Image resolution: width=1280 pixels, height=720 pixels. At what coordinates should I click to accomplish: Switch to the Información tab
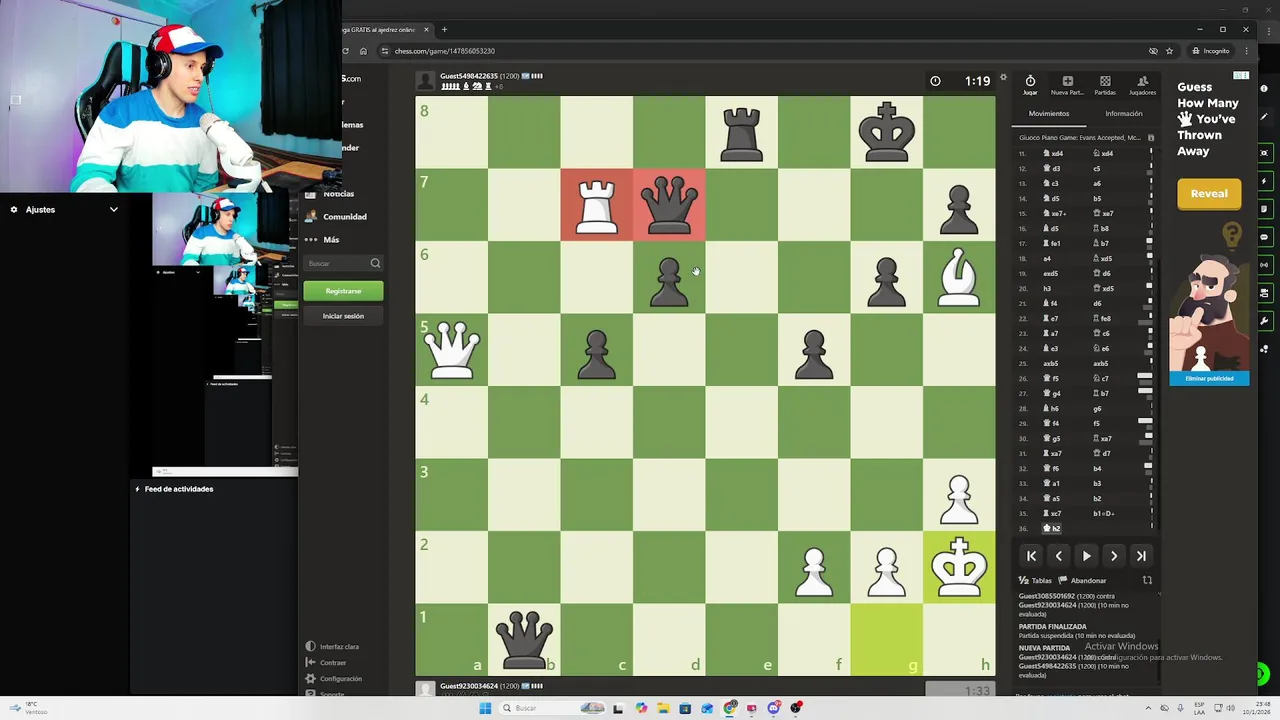point(1124,113)
